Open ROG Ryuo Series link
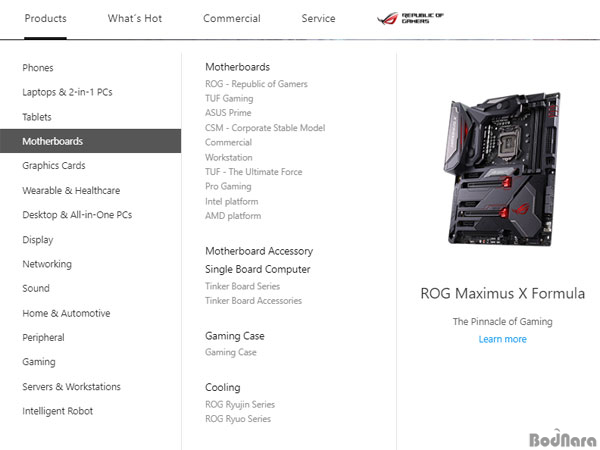 [x=238, y=419]
